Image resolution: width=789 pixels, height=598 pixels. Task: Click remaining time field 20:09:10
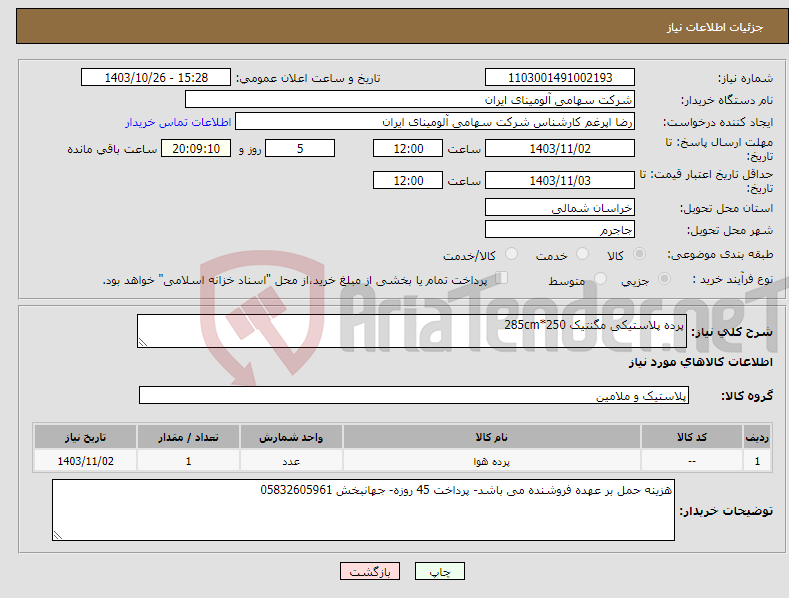[196, 148]
